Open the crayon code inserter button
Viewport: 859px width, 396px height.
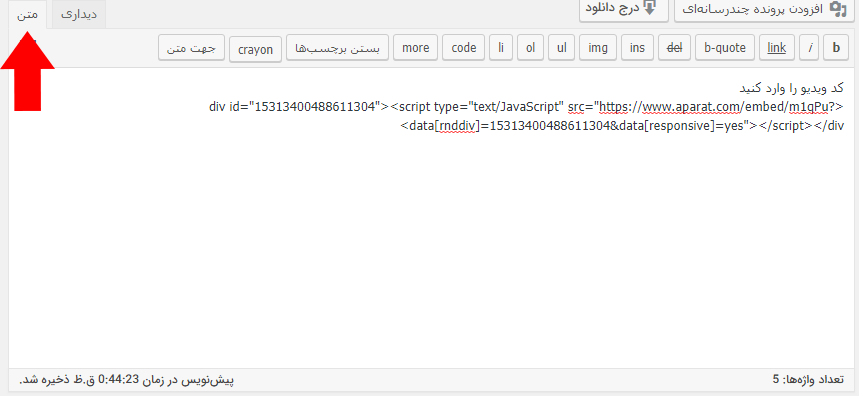click(x=255, y=49)
